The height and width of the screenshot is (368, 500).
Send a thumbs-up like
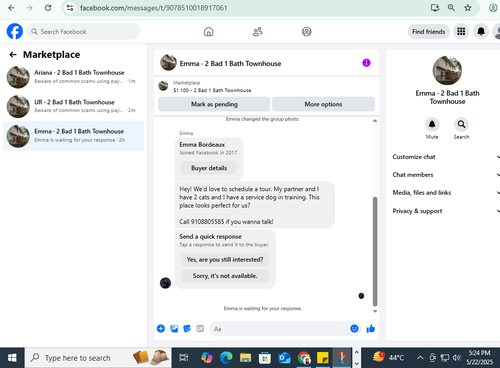click(371, 329)
